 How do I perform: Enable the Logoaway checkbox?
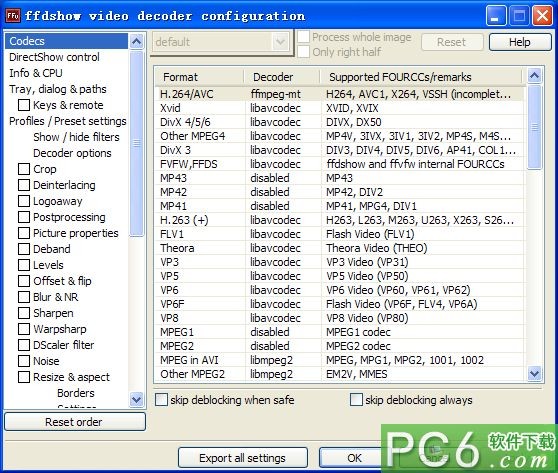click(24, 201)
